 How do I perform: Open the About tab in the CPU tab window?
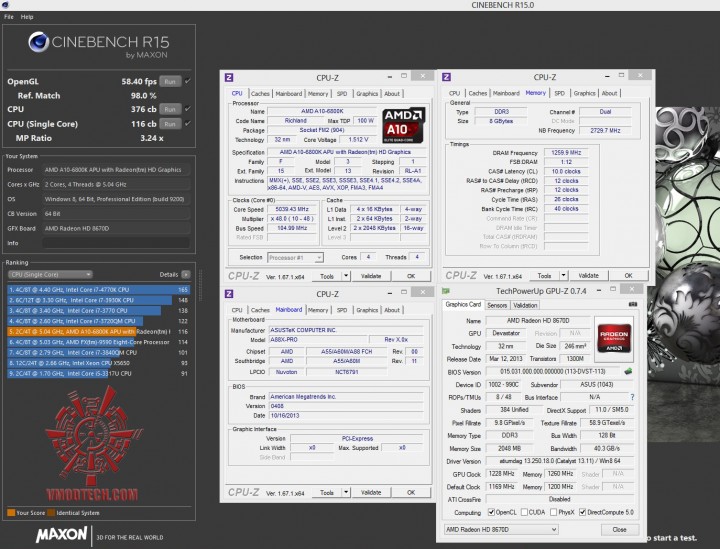[392, 94]
